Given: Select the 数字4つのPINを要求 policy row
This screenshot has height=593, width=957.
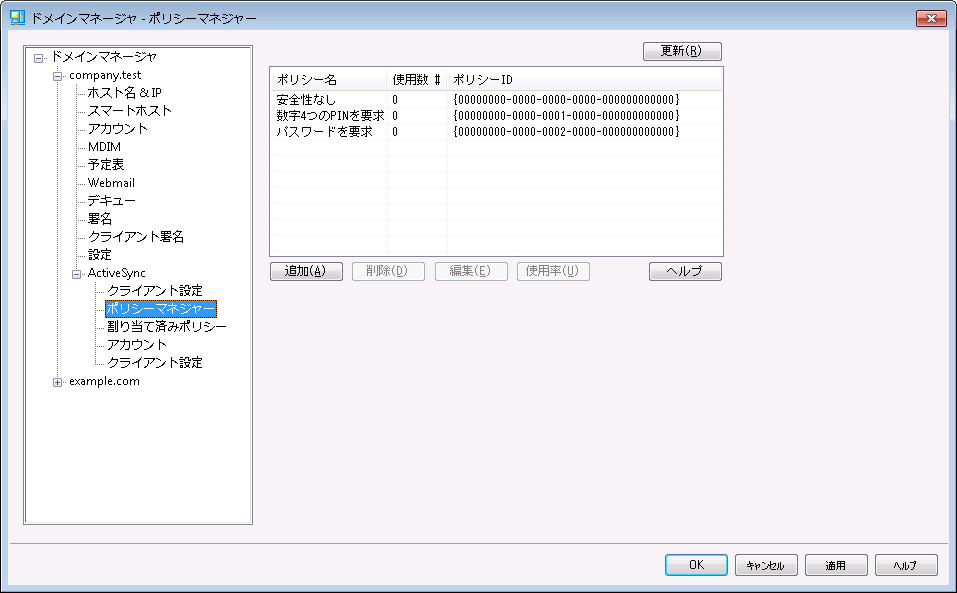Looking at the screenshot, I should tap(330, 116).
